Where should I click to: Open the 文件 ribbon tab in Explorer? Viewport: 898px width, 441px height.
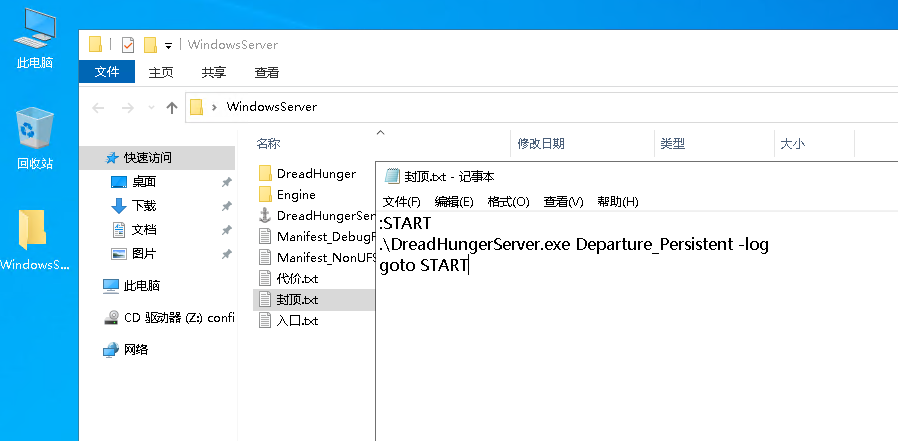click(x=107, y=72)
